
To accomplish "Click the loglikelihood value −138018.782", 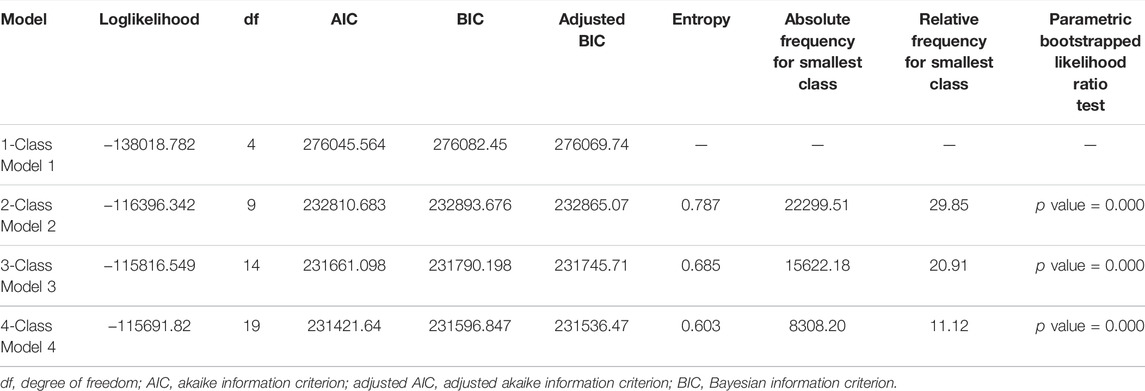I will click(148, 145).
